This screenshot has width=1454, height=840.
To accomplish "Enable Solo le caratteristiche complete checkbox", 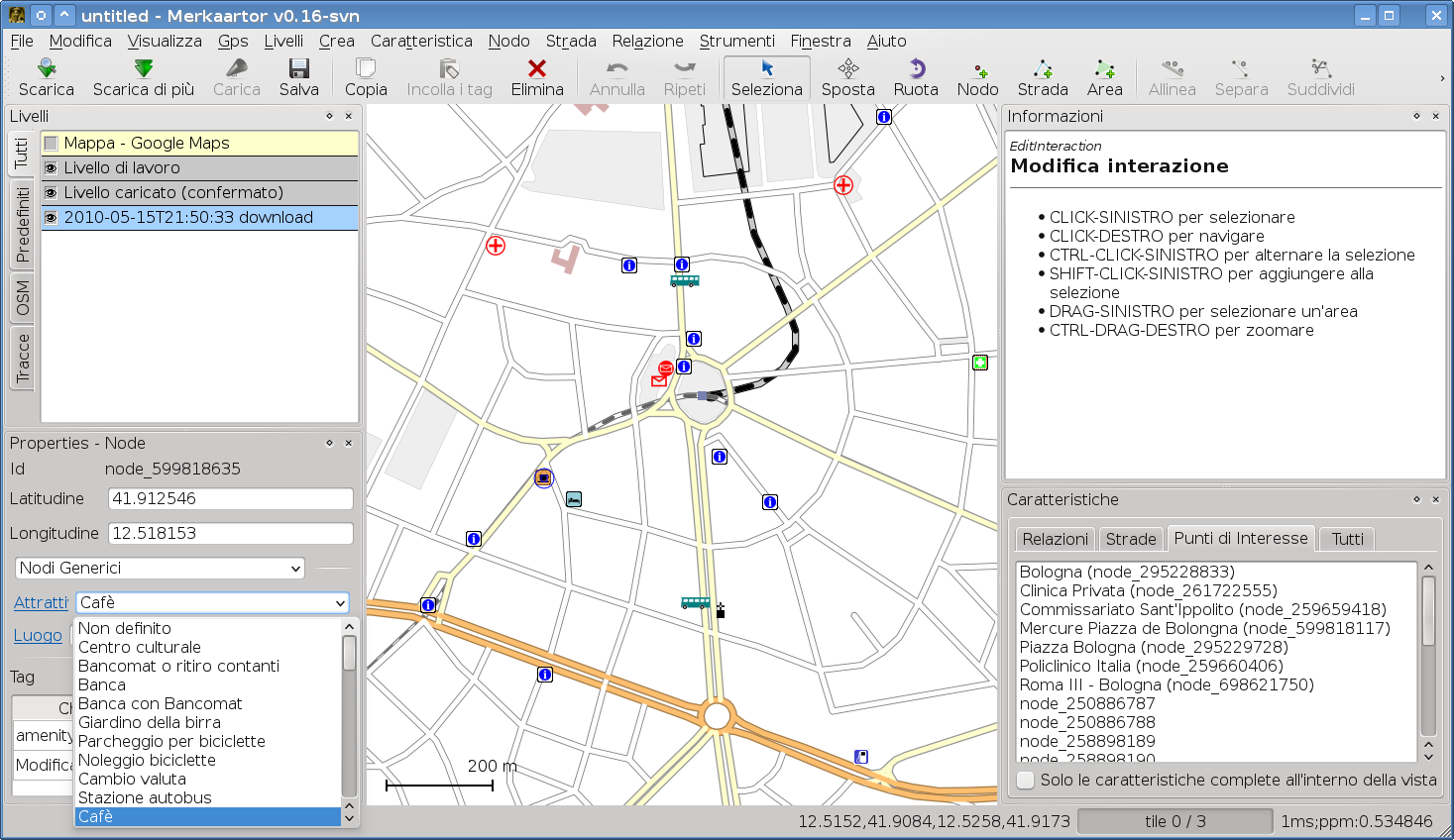I will [1027, 781].
